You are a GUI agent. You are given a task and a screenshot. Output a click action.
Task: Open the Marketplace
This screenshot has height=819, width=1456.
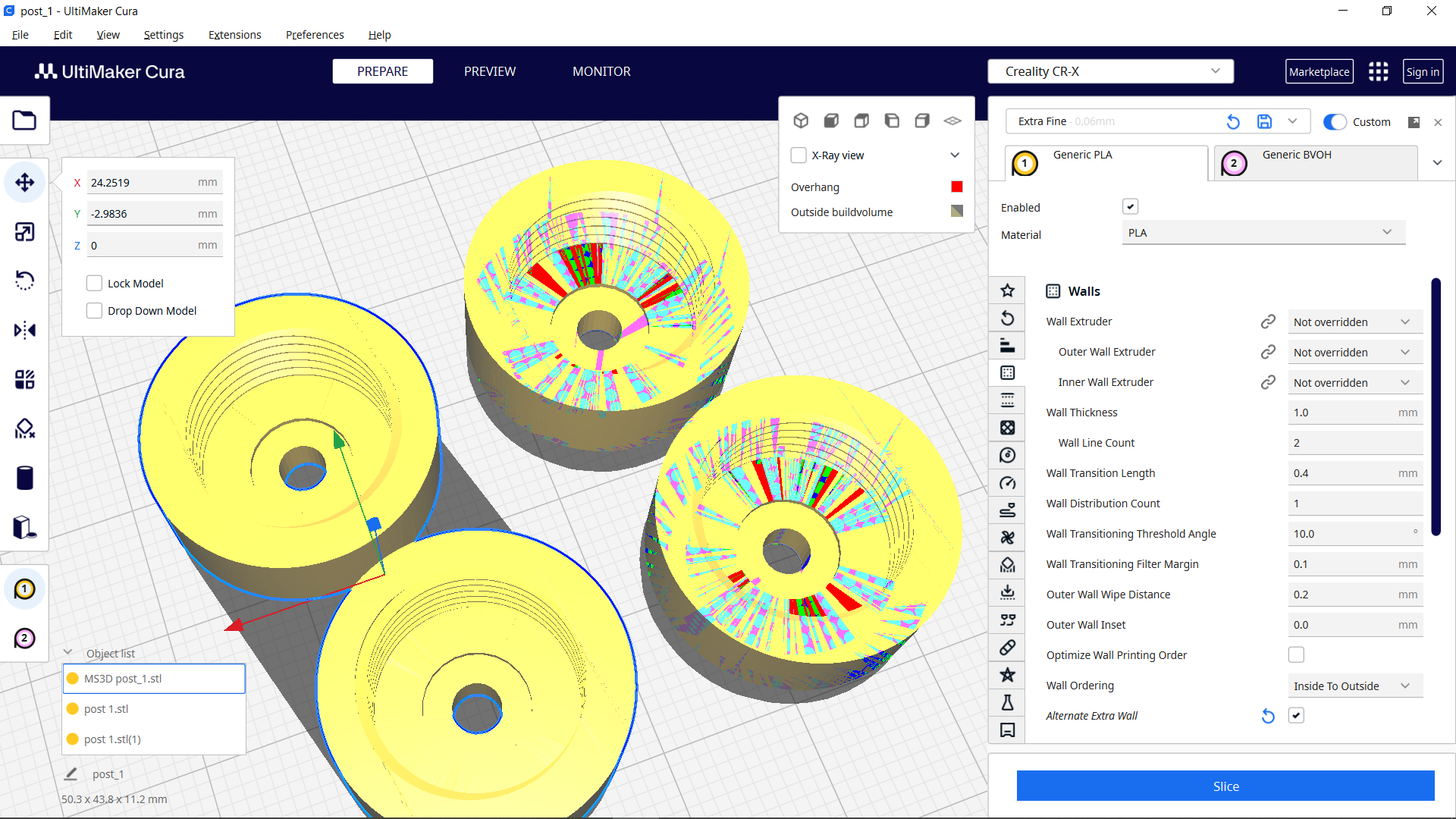tap(1319, 71)
